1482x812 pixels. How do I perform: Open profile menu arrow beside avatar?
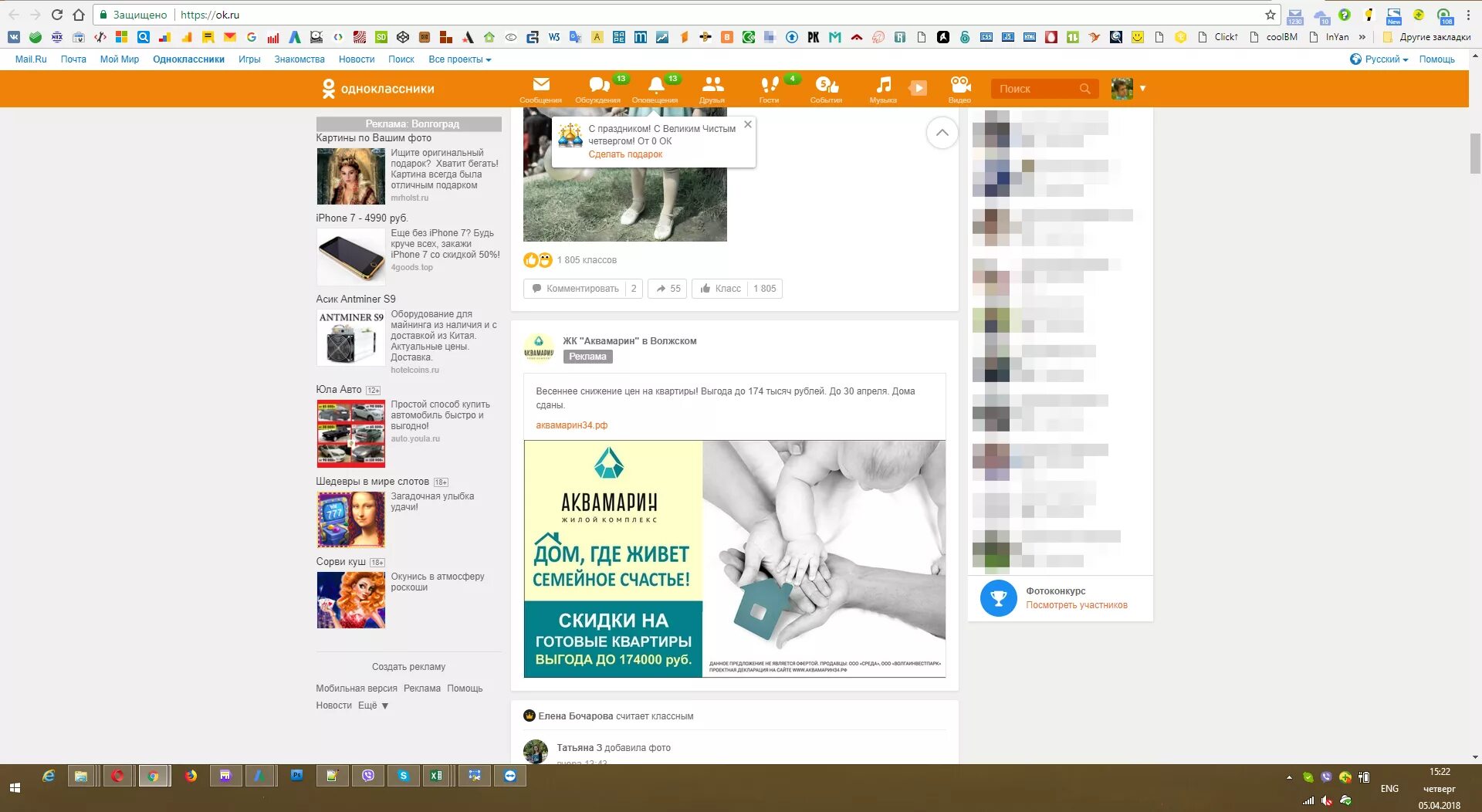[1142, 89]
